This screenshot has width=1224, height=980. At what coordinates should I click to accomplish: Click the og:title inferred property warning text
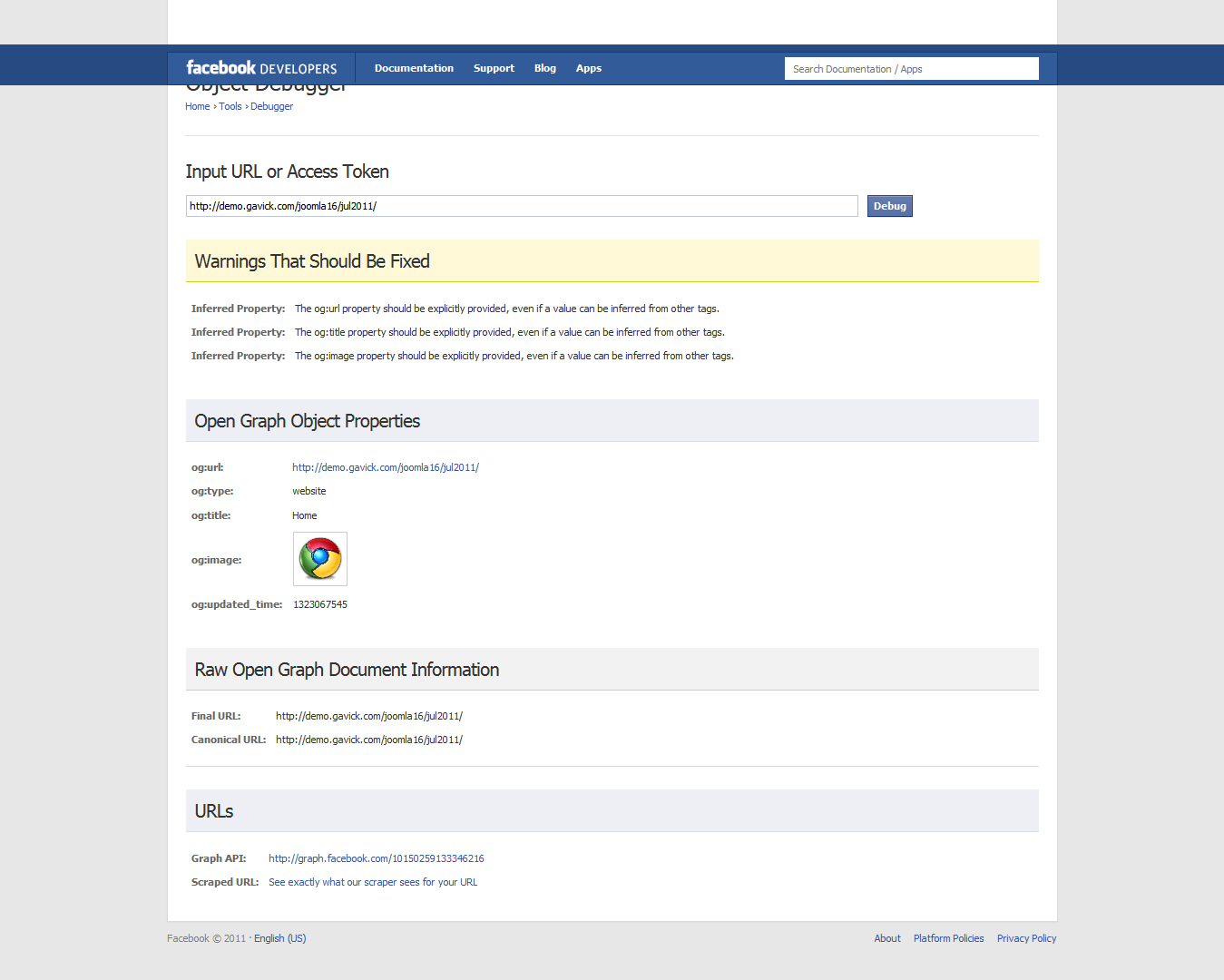510,332
